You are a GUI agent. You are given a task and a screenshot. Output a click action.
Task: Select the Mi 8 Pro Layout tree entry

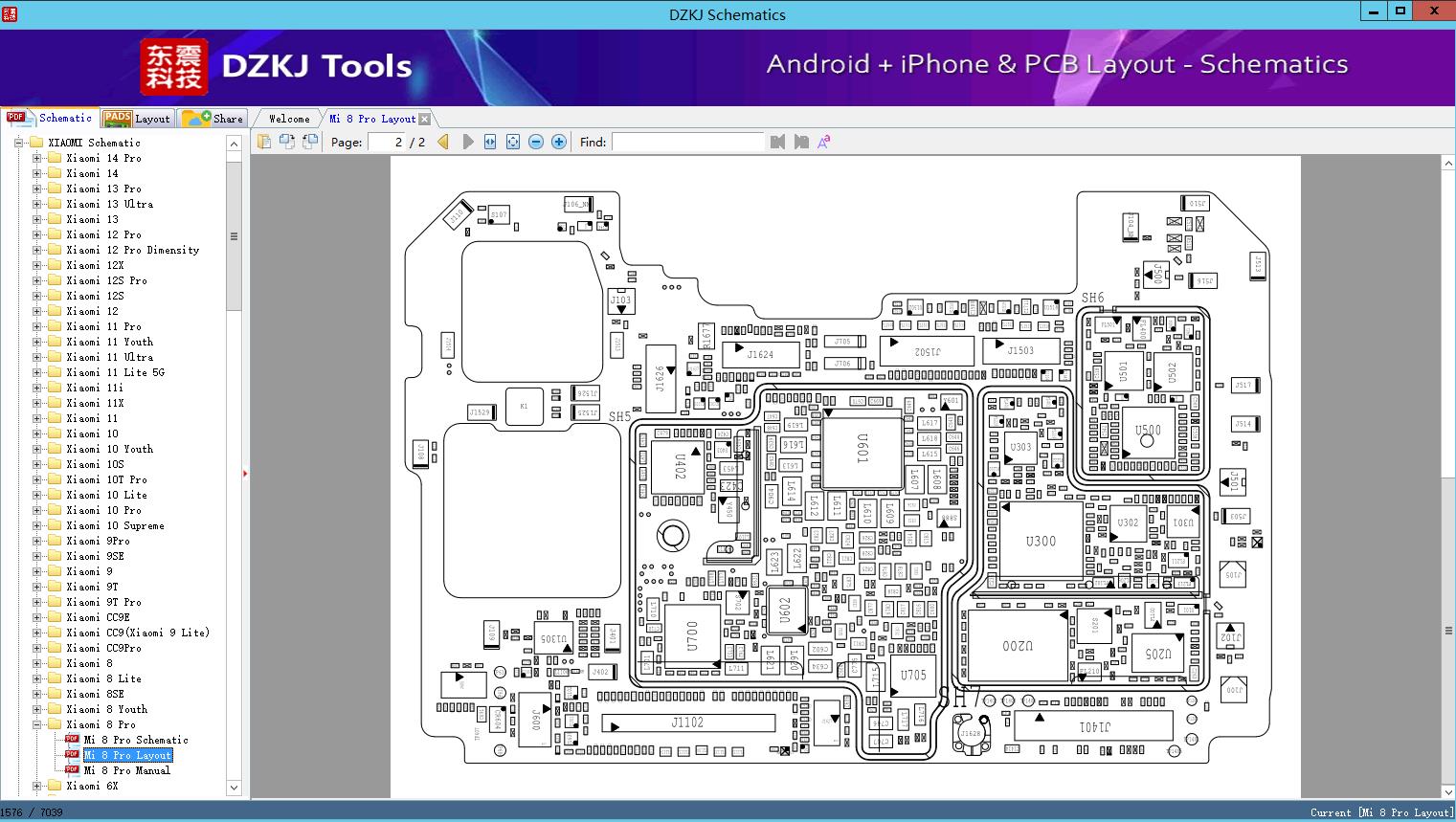(x=127, y=755)
